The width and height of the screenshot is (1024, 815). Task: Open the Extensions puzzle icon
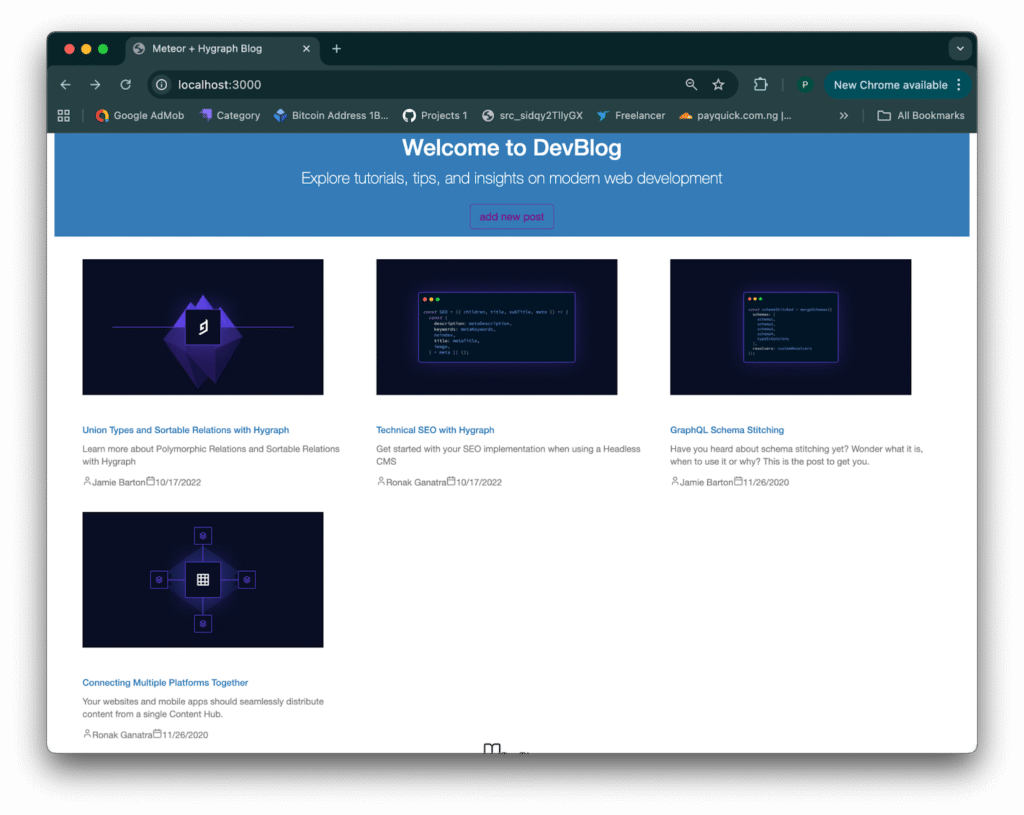[761, 85]
